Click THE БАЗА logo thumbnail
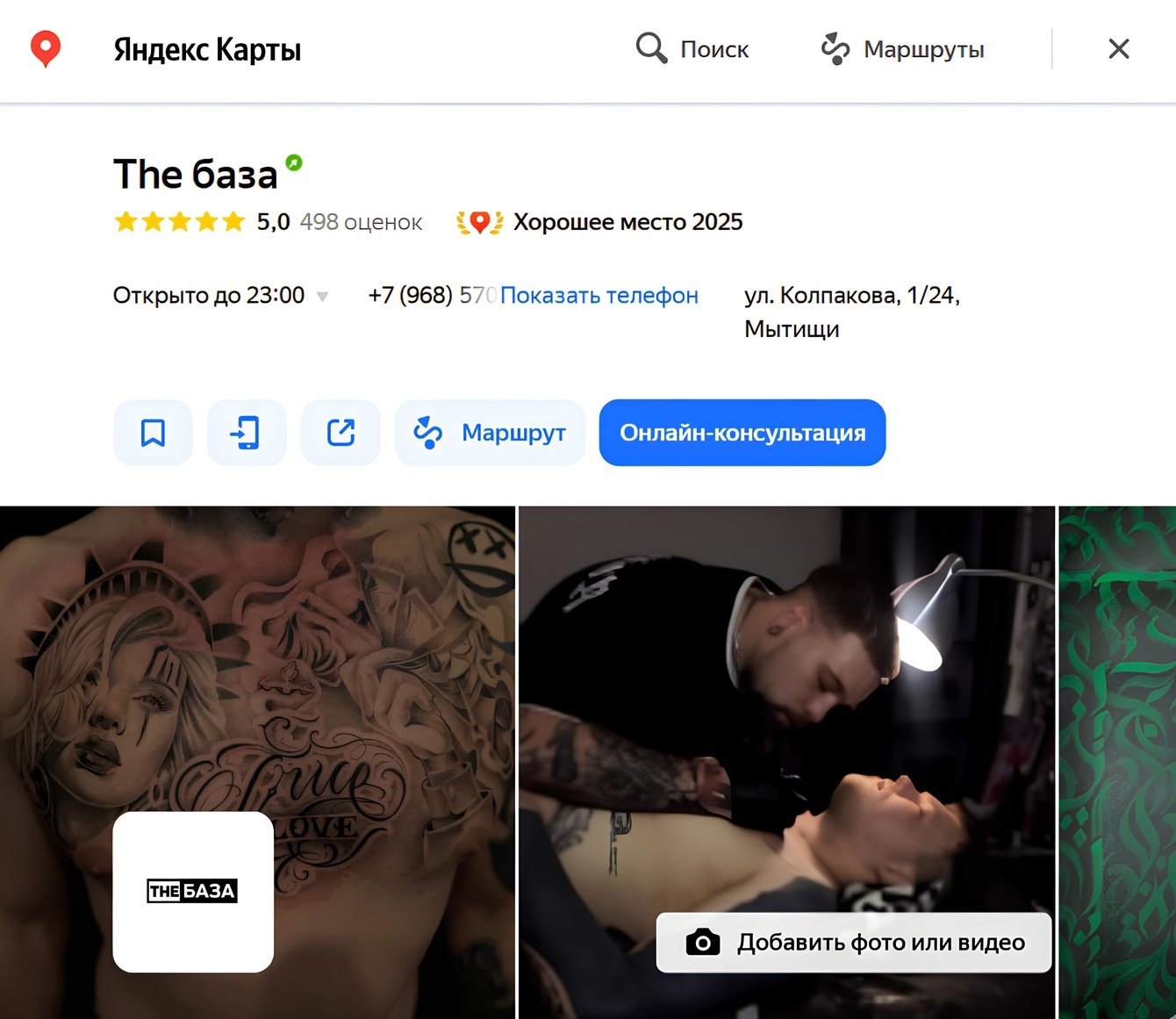Screen dimensions: 1176x1019 pyautogui.click(x=193, y=892)
